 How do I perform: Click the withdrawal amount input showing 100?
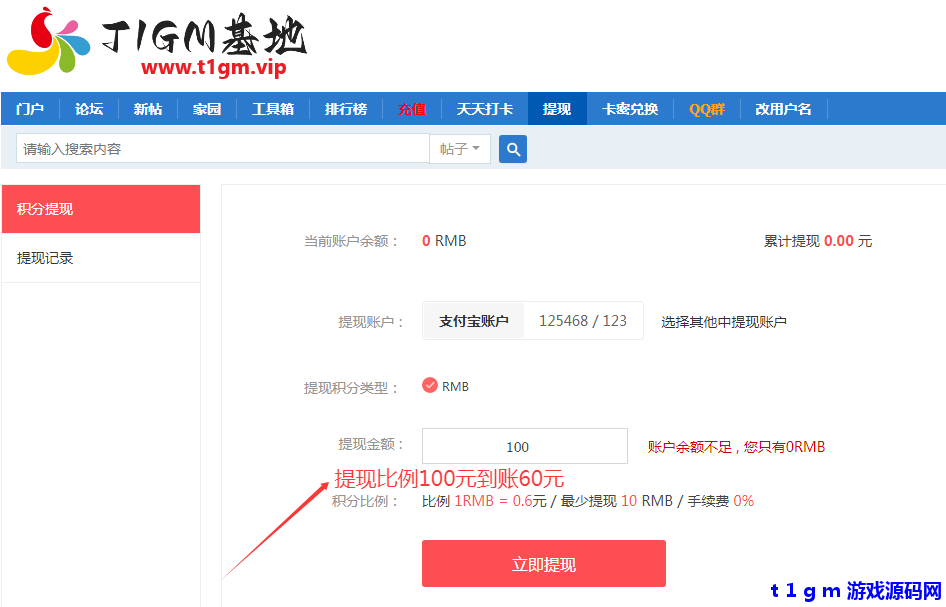(523, 445)
